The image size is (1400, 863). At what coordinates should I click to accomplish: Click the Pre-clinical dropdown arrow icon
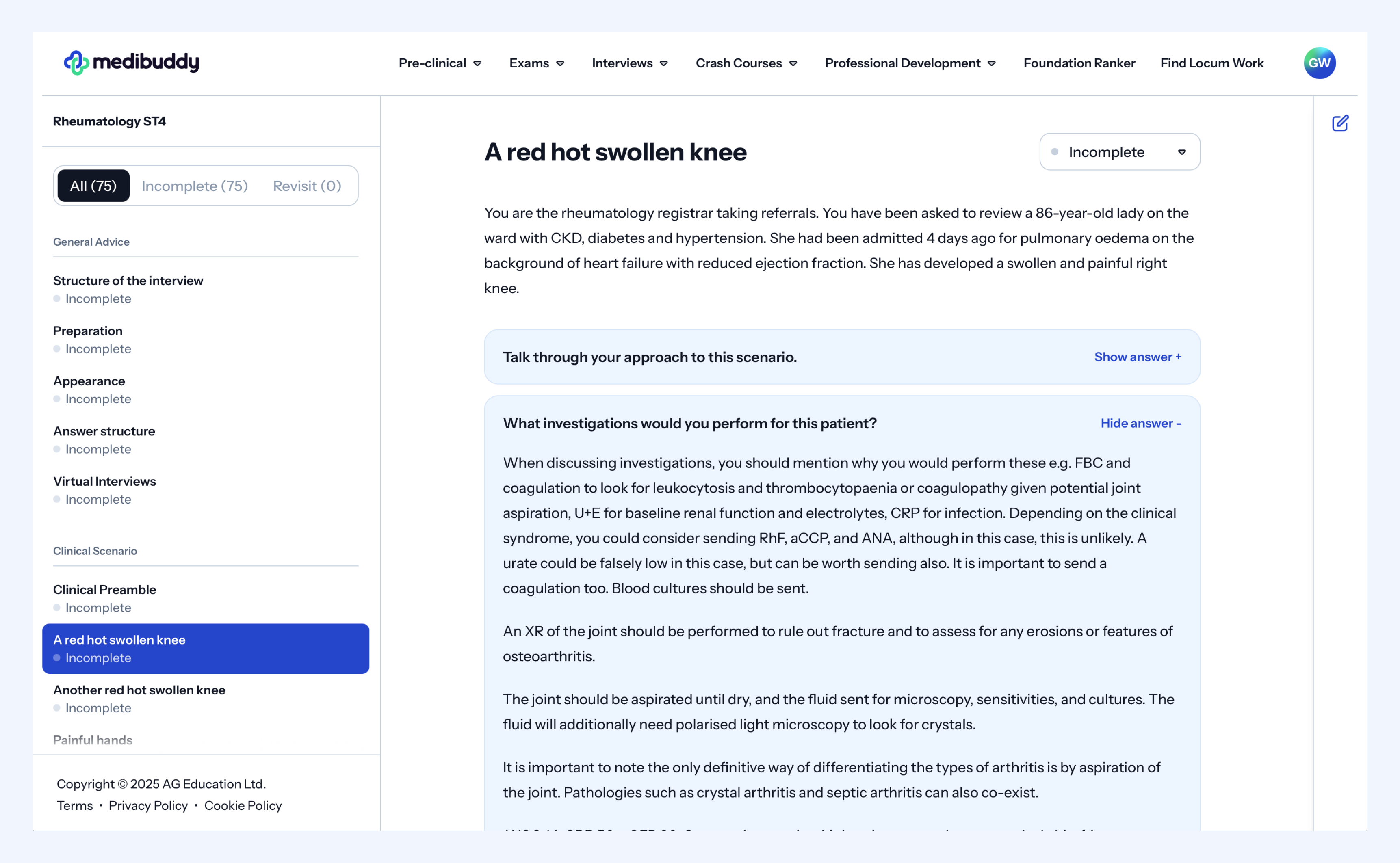[477, 63]
